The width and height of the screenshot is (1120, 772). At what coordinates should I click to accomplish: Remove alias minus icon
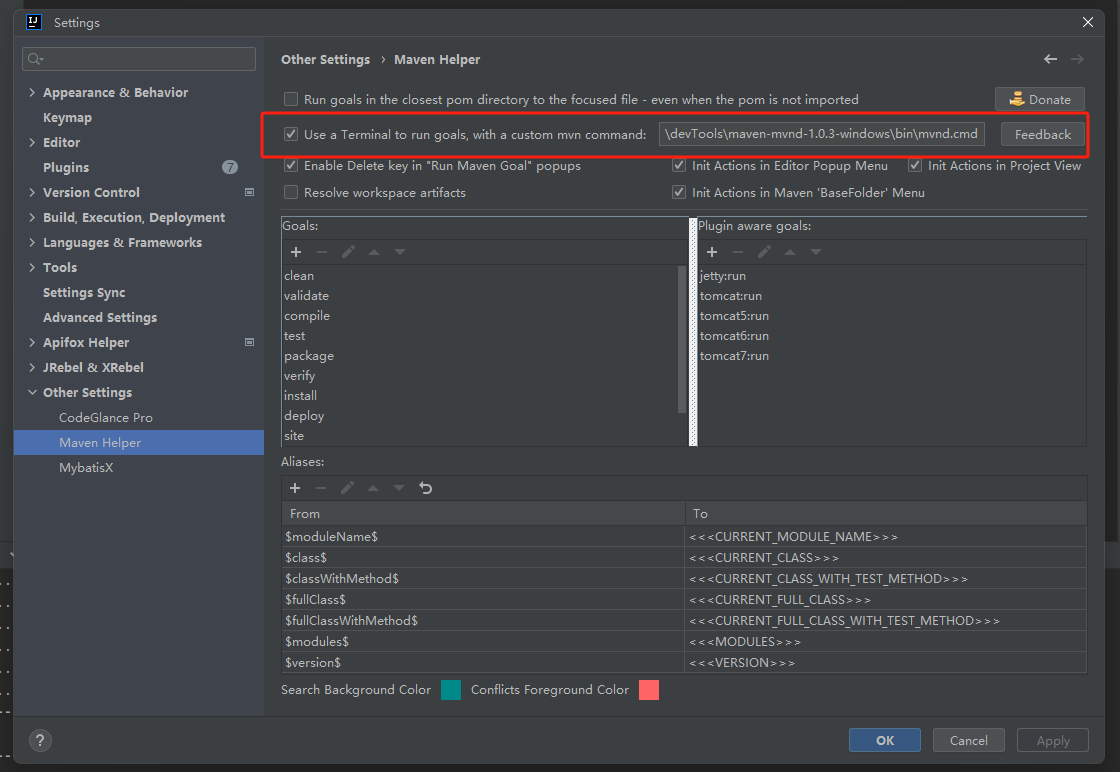point(321,488)
